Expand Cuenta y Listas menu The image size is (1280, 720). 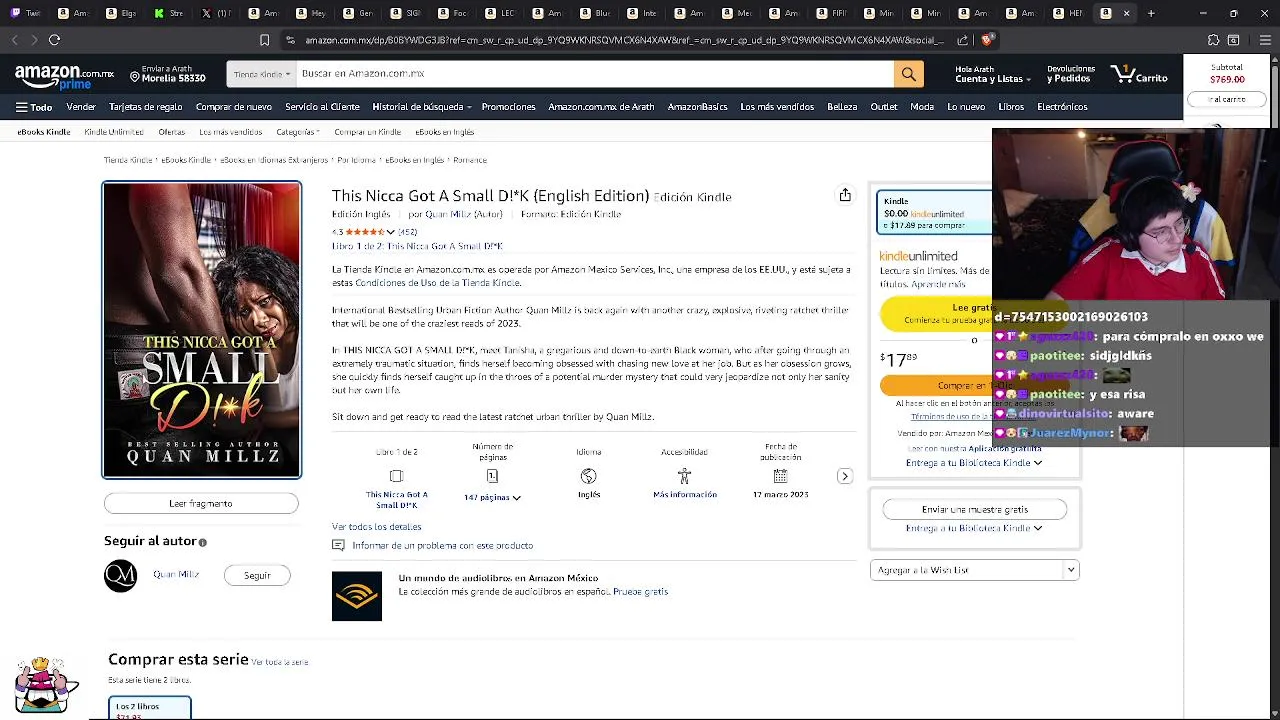click(x=992, y=74)
